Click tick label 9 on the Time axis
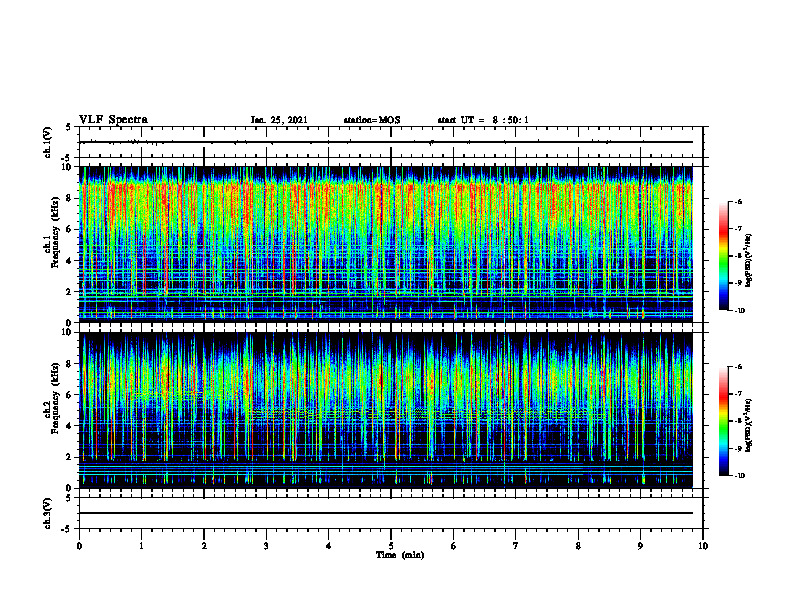This screenshot has height=612, width=792. point(640,546)
